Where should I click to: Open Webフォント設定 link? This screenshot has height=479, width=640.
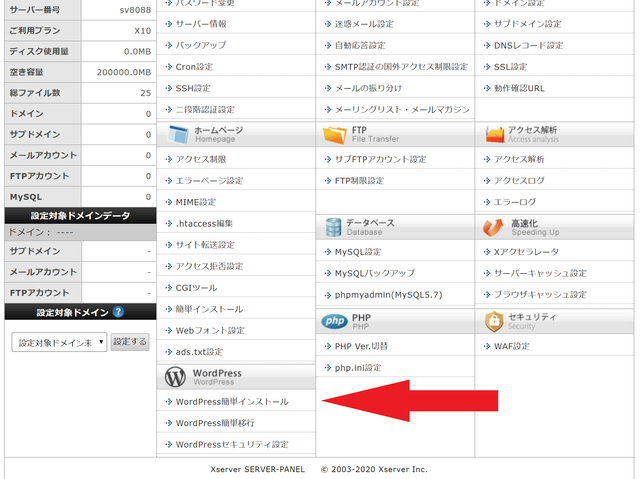pyautogui.click(x=210, y=330)
